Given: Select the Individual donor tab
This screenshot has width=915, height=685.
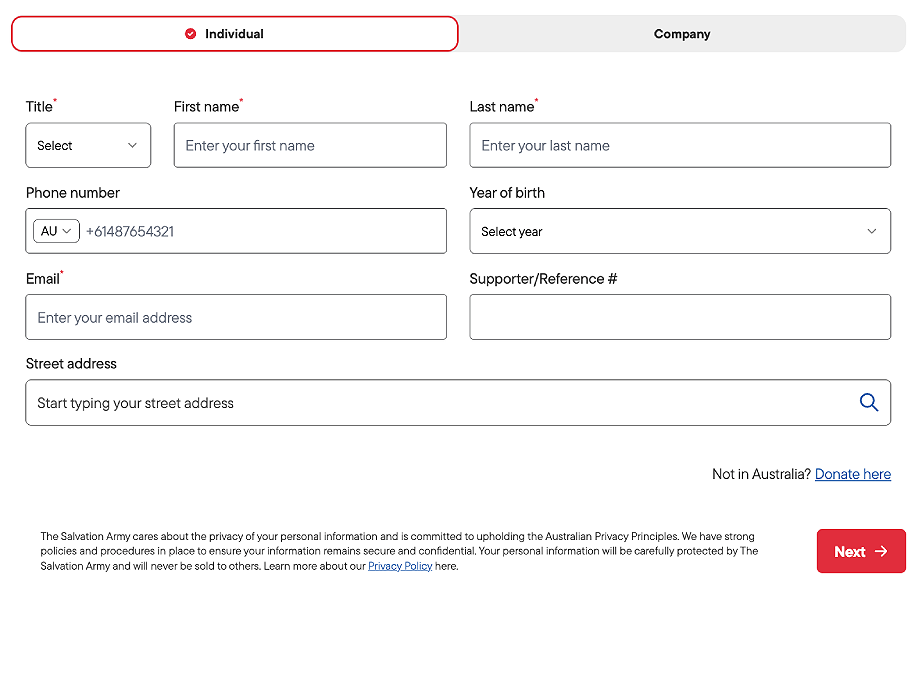Looking at the screenshot, I should tap(235, 34).
